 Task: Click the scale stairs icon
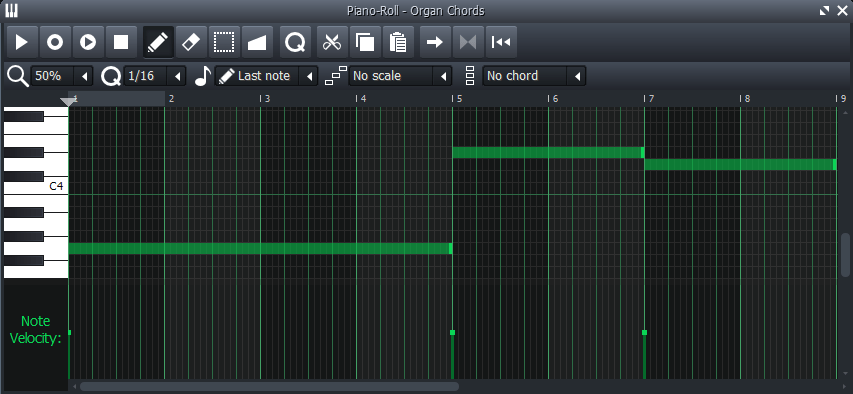coord(336,76)
